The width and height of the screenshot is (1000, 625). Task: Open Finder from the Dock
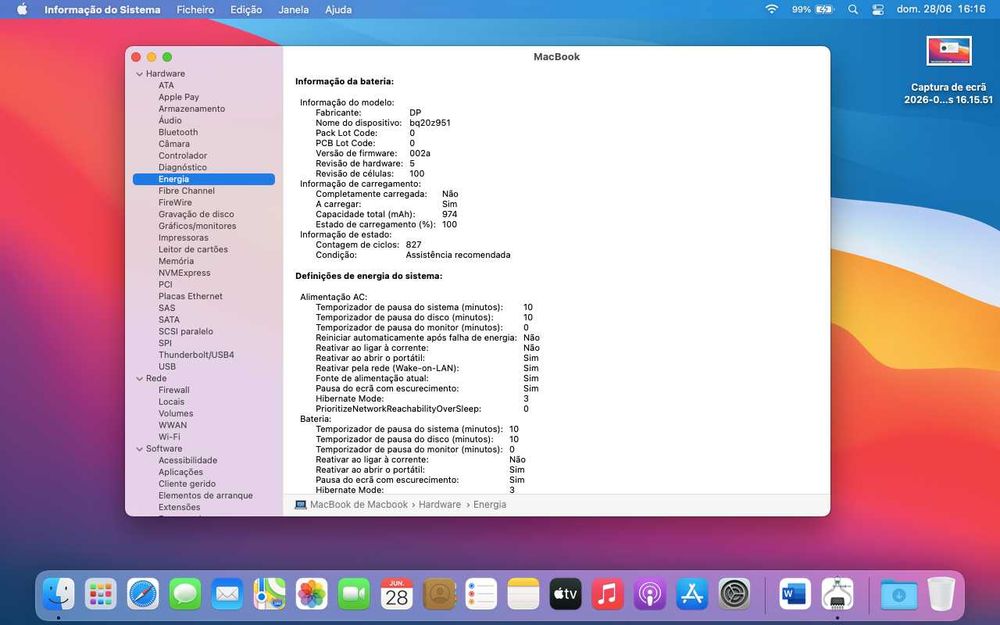pyautogui.click(x=59, y=594)
